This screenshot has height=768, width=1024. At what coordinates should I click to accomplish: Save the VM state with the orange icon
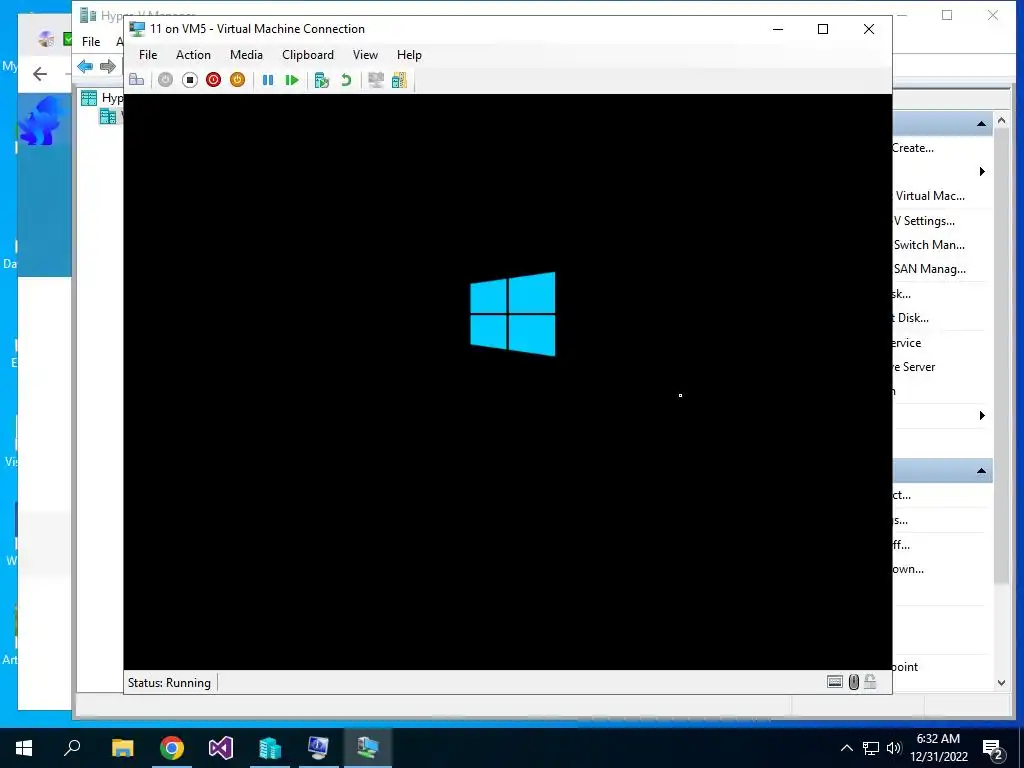click(x=238, y=80)
